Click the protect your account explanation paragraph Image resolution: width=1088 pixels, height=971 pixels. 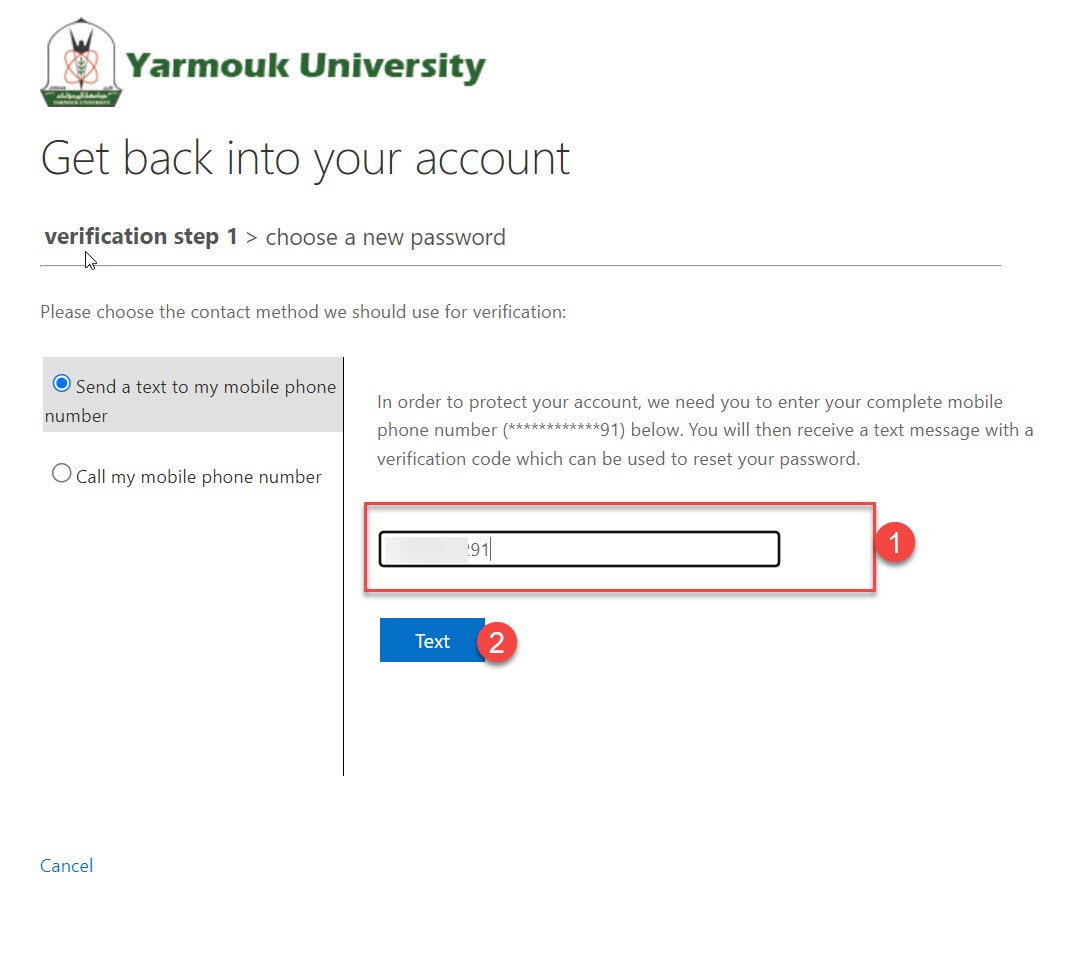point(705,430)
